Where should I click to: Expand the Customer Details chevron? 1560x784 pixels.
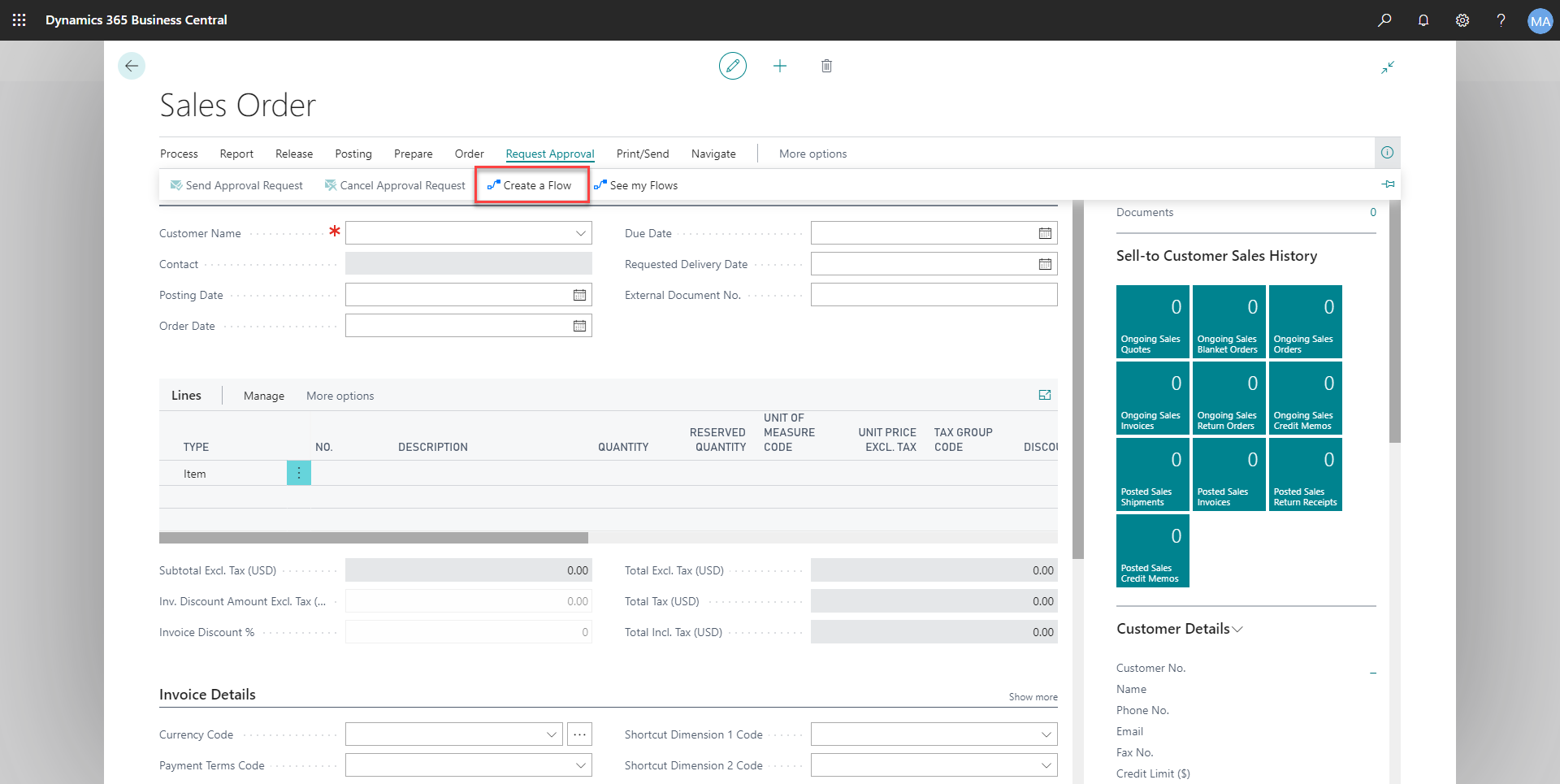pos(1237,630)
